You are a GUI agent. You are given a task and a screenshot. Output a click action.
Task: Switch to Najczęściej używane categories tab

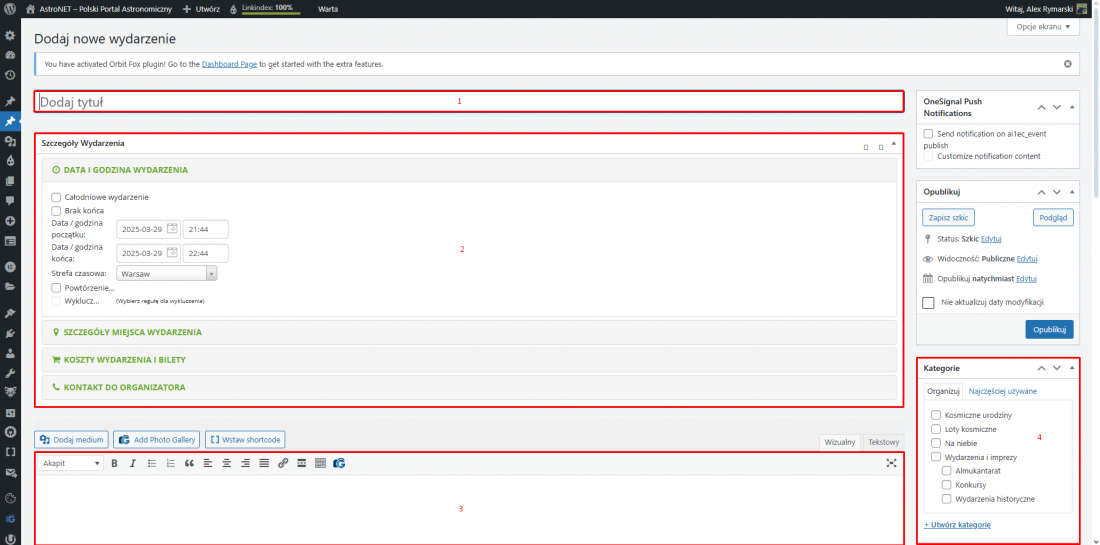pos(1002,391)
